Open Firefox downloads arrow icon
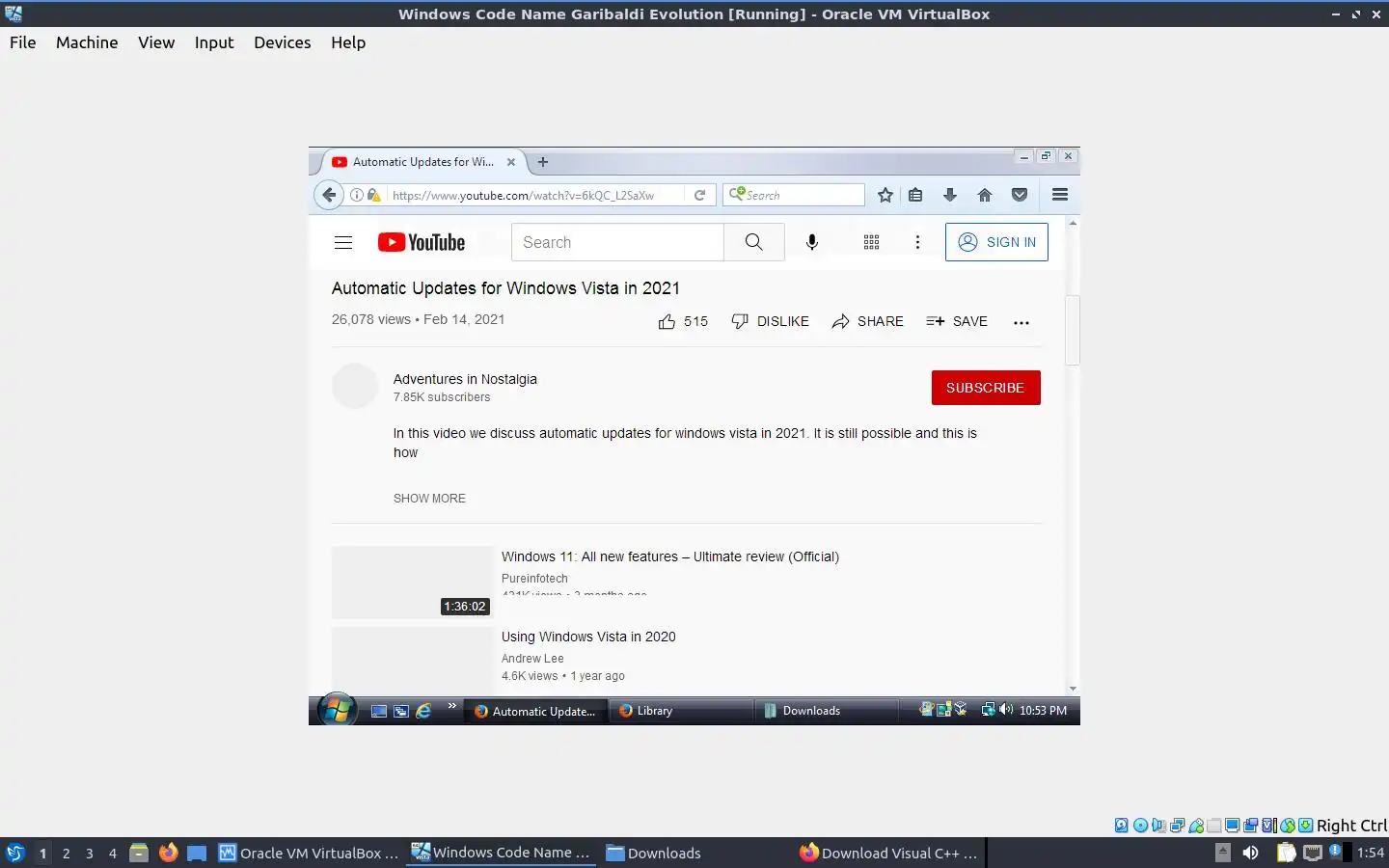 point(950,195)
